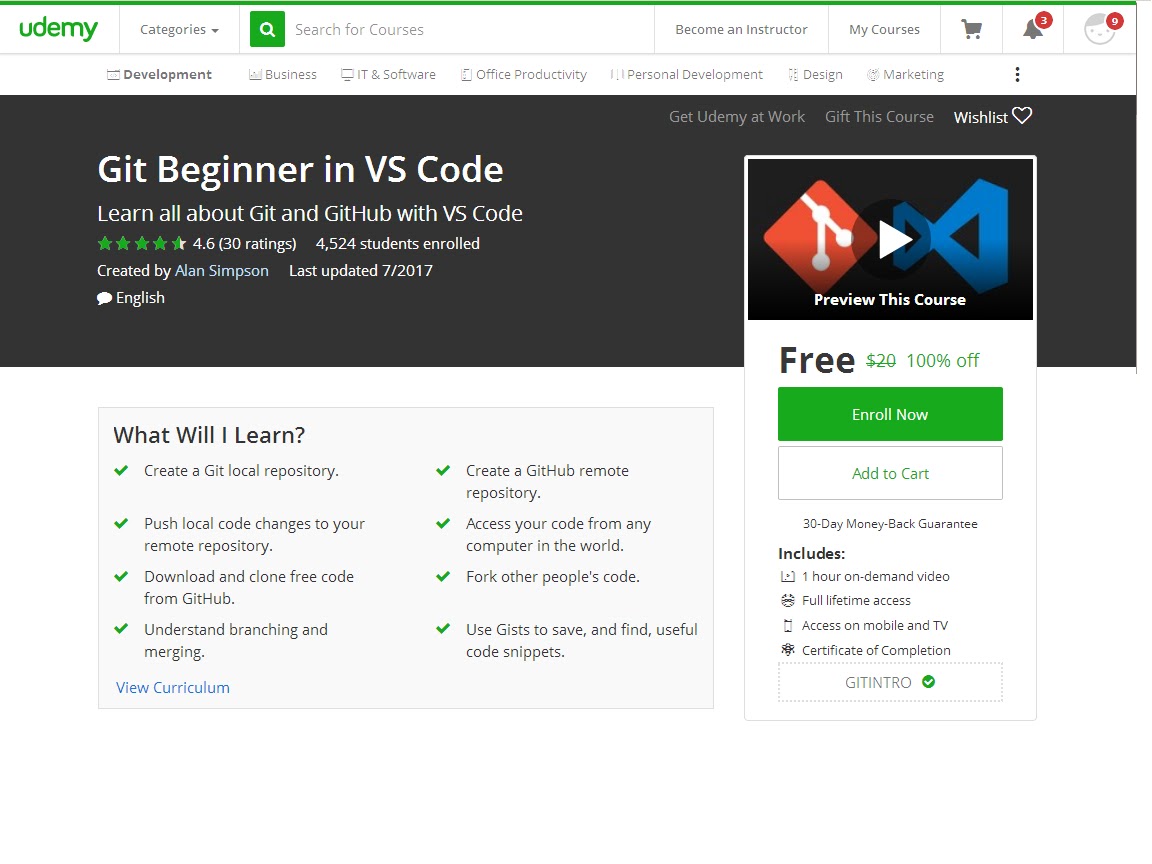Click the 4,524 students enrolled text

click(x=397, y=244)
